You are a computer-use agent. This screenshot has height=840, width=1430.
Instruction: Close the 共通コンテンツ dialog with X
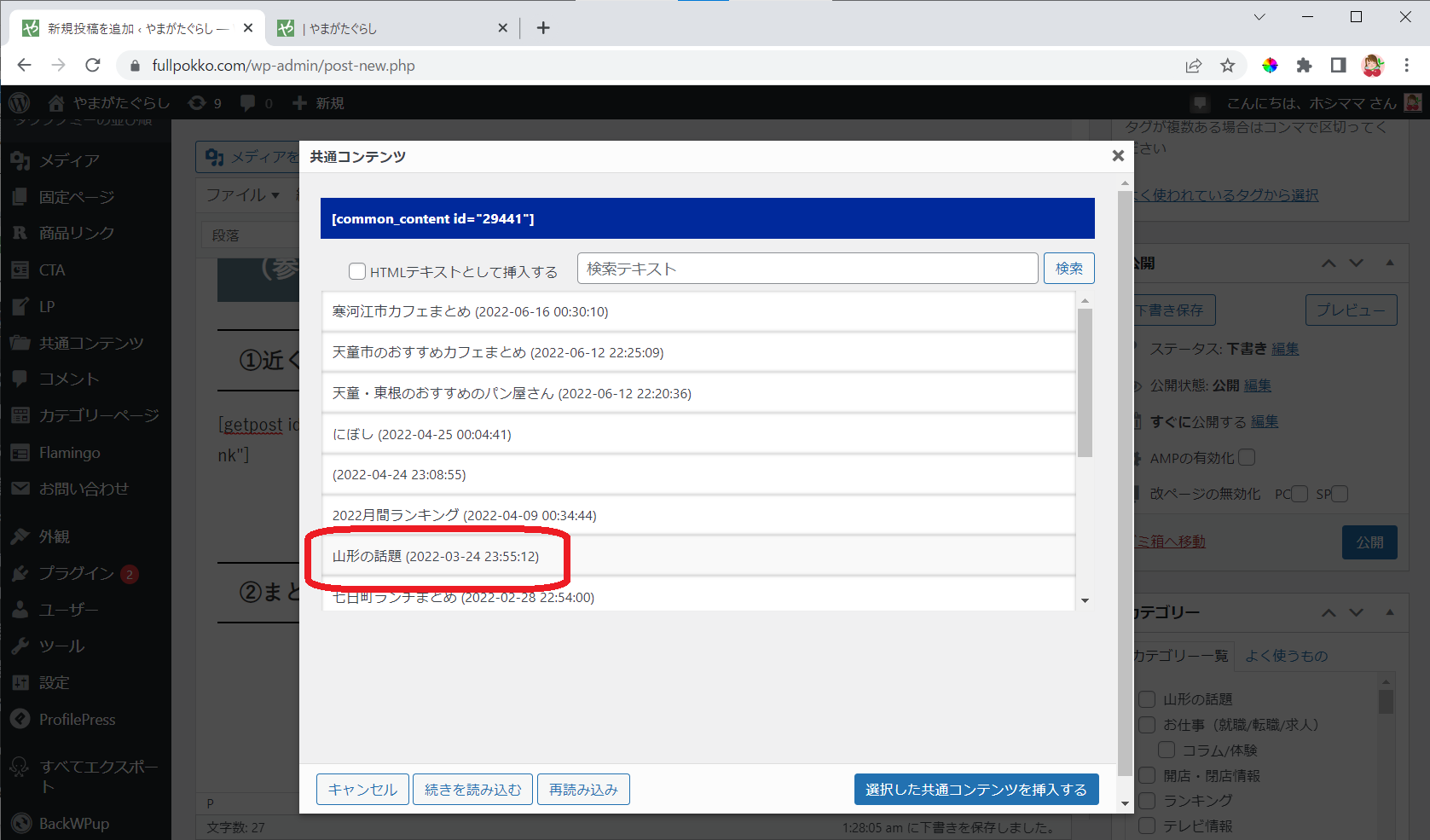click(x=1118, y=156)
